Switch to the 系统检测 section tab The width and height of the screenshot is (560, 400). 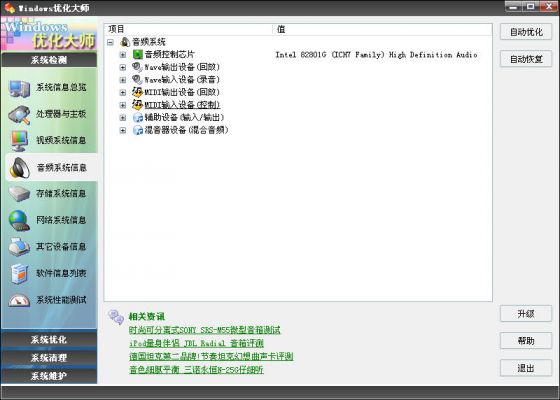click(x=49, y=60)
